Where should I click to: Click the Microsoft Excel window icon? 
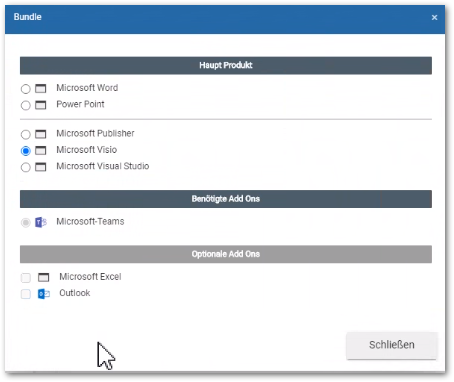pyautogui.click(x=43, y=277)
